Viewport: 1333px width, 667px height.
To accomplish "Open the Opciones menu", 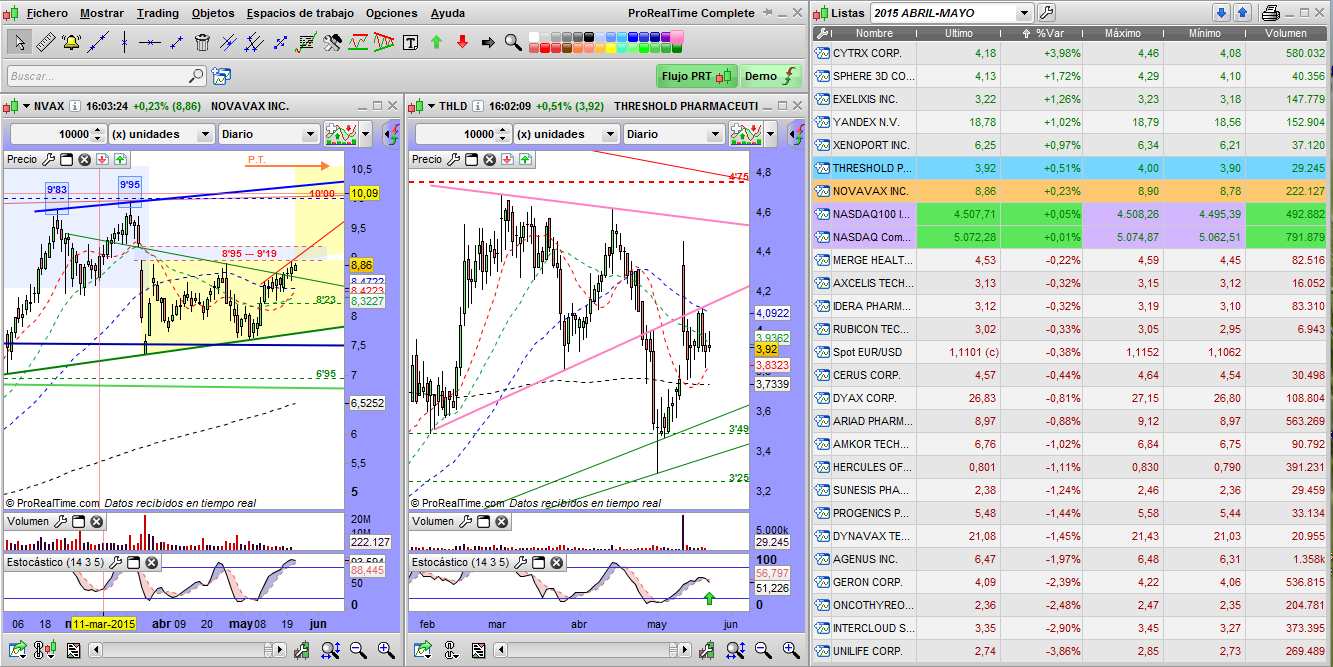I will (x=392, y=13).
